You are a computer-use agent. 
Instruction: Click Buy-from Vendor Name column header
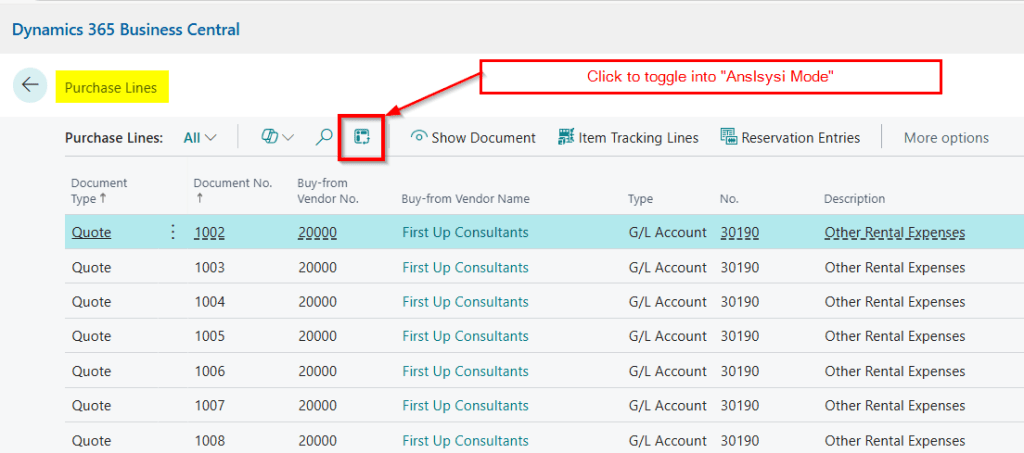pyautogui.click(x=465, y=199)
